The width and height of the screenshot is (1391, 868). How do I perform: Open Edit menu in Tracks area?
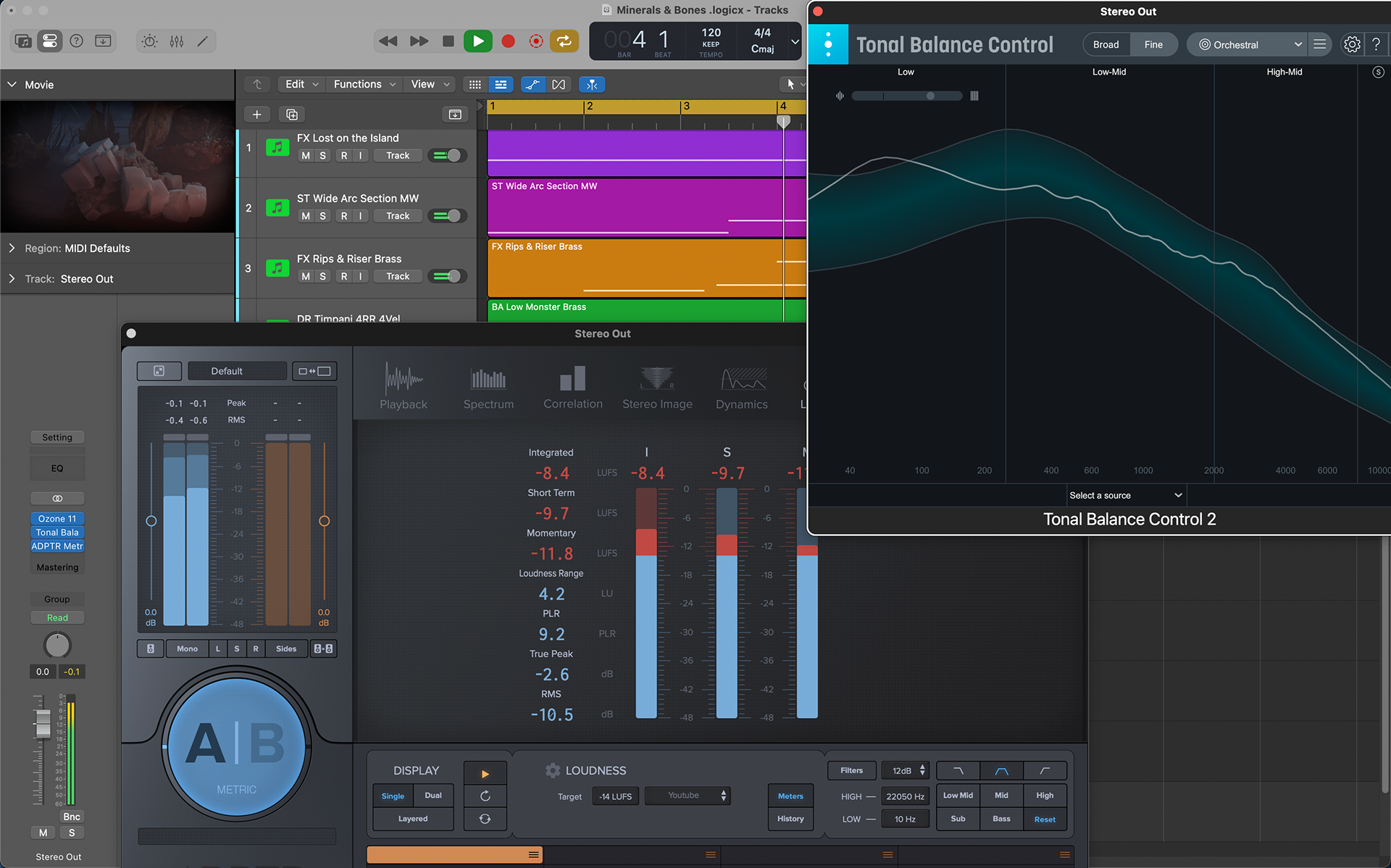tap(301, 85)
